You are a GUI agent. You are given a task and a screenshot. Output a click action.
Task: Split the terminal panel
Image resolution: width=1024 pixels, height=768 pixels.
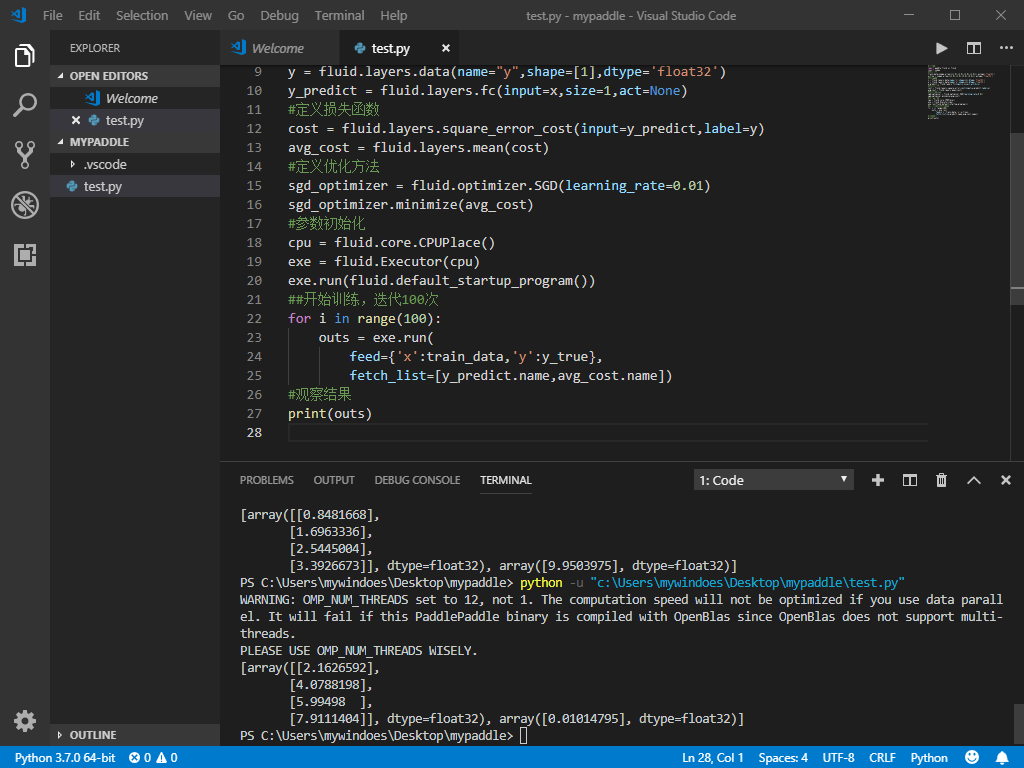click(x=910, y=480)
